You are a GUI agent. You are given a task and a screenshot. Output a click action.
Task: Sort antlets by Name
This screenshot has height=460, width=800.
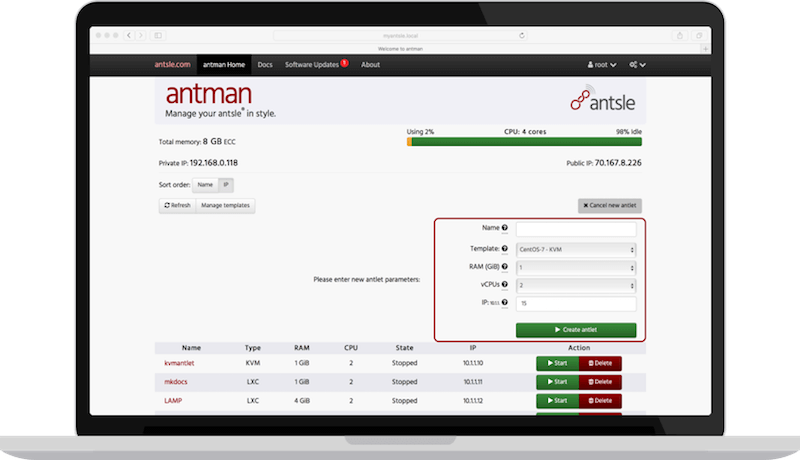click(x=205, y=185)
